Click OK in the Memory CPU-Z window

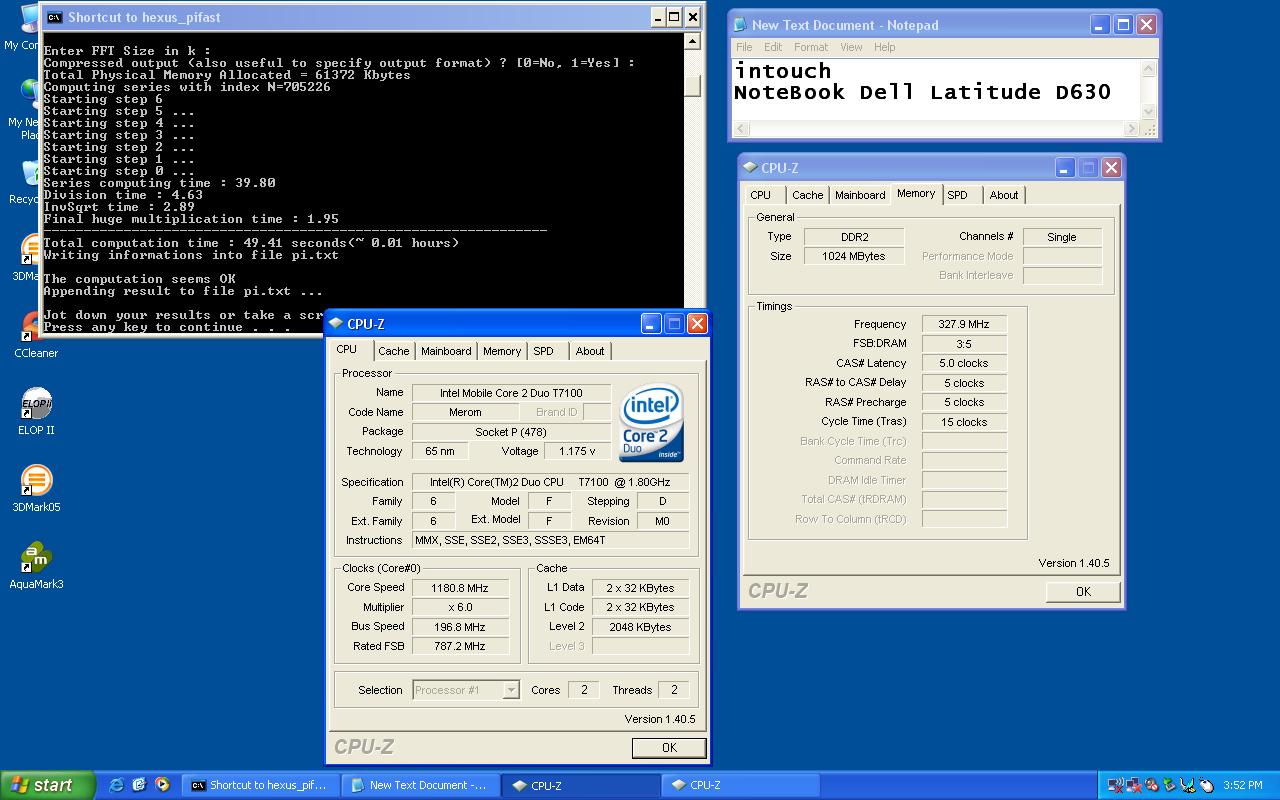click(1083, 591)
